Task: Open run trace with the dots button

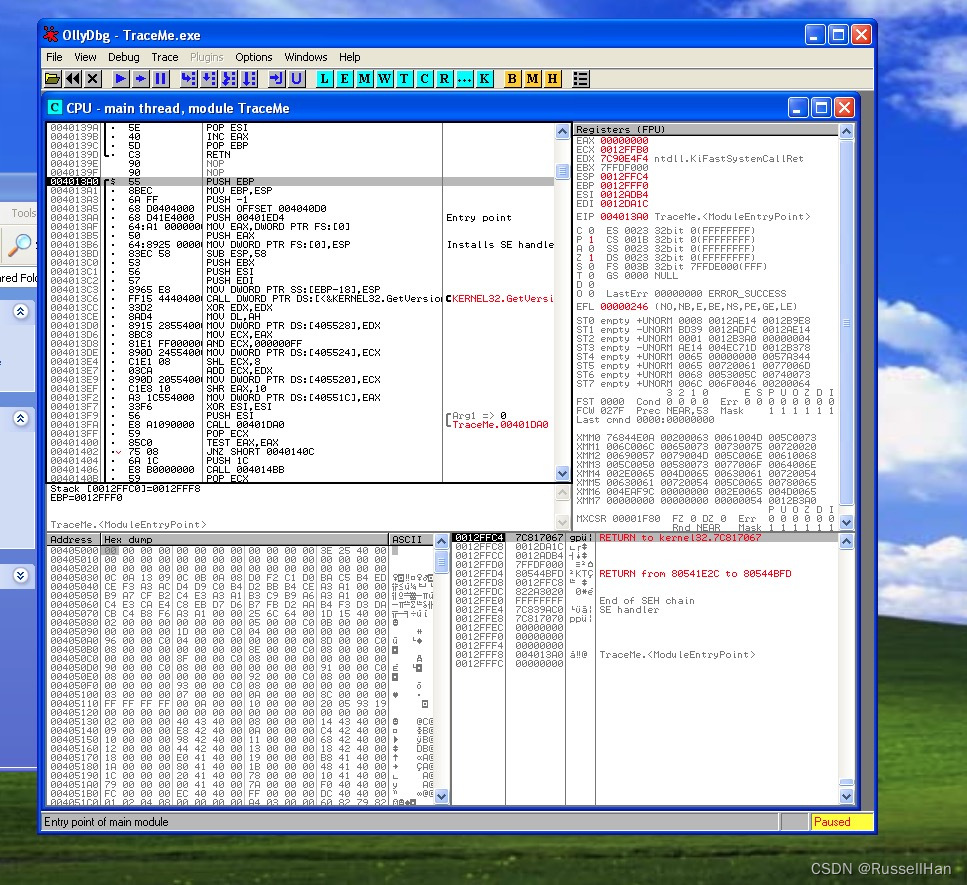Action: (464, 79)
